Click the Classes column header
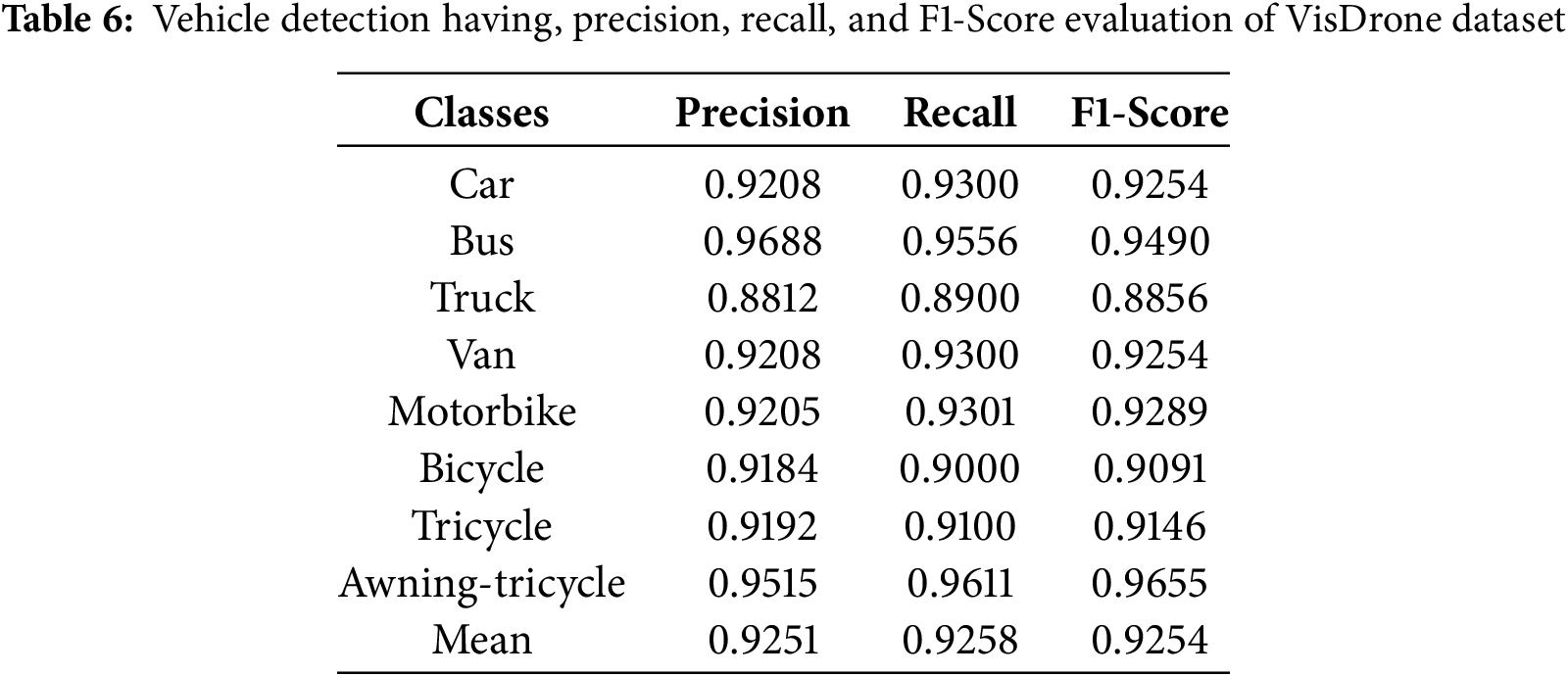This screenshot has width=1568, height=676. click(x=481, y=113)
